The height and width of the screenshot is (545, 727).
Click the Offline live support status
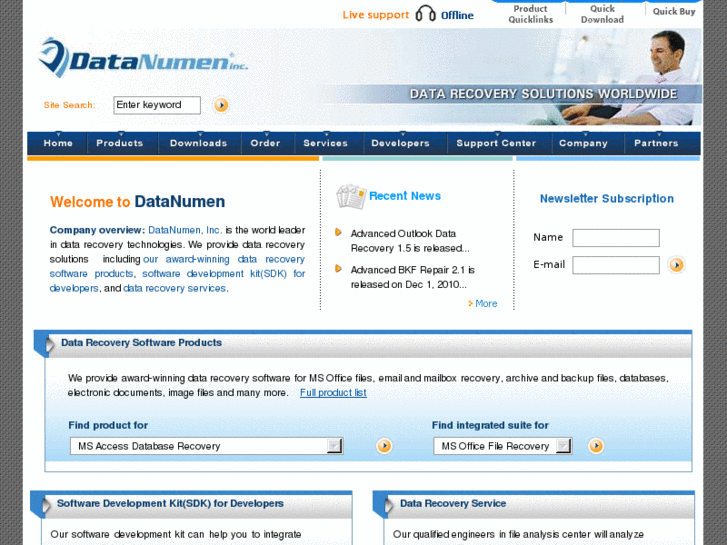(457, 16)
